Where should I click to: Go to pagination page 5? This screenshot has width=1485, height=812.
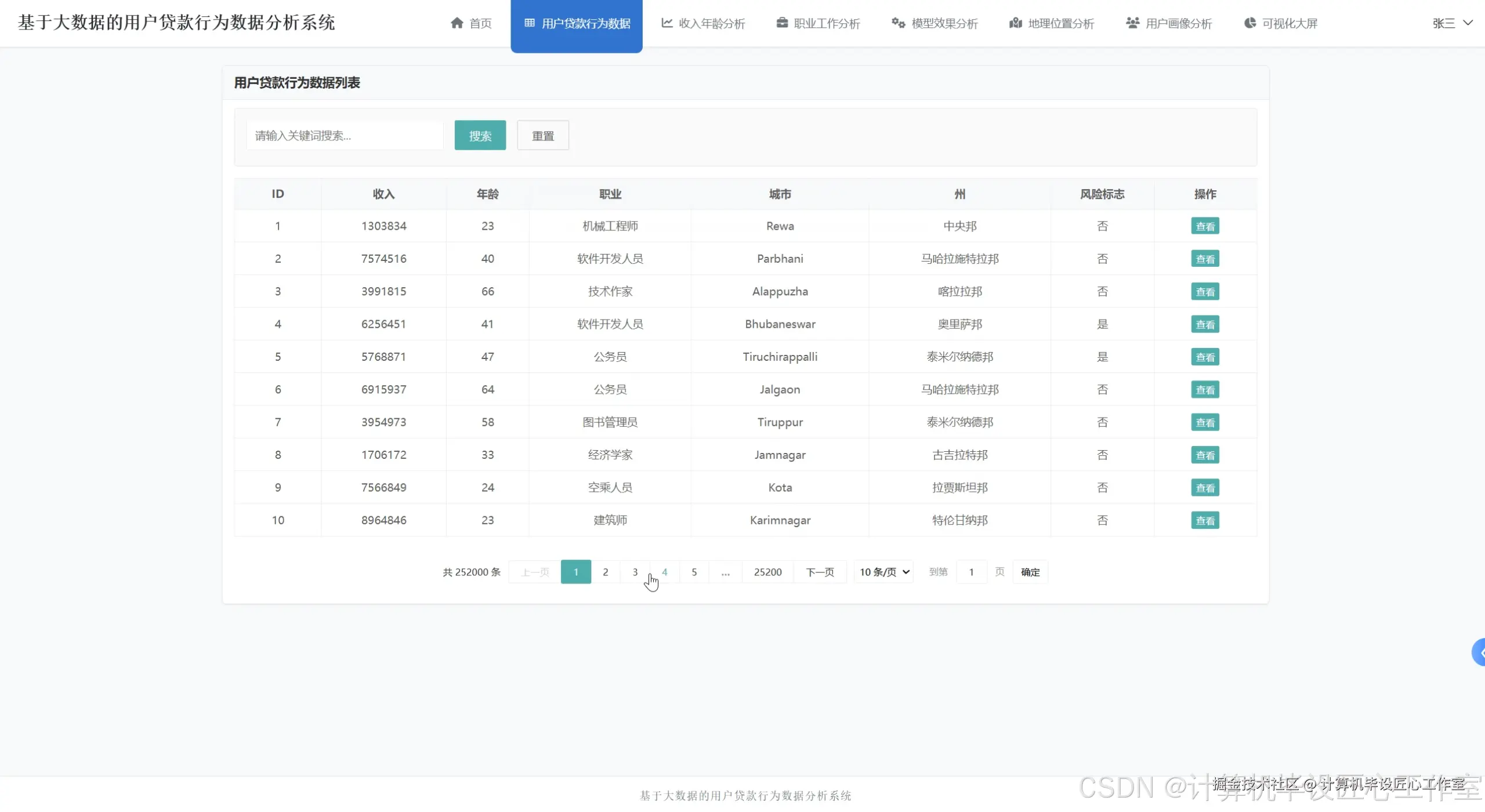(694, 572)
